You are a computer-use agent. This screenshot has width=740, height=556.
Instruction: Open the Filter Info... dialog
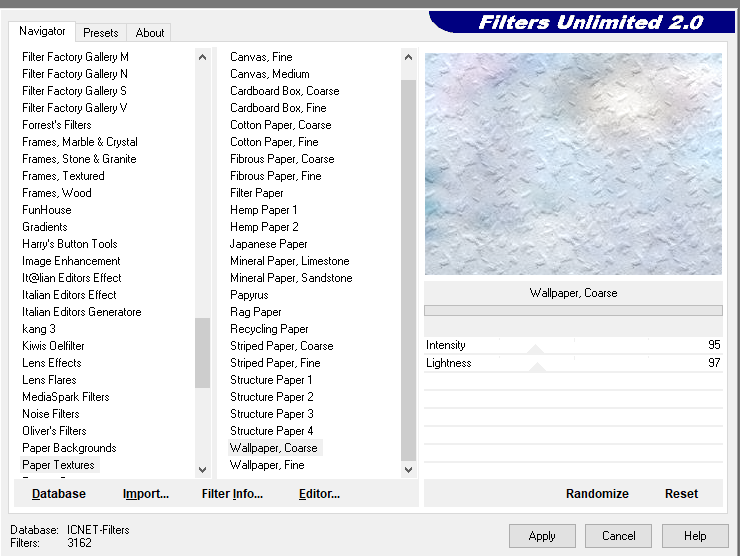[x=232, y=493]
